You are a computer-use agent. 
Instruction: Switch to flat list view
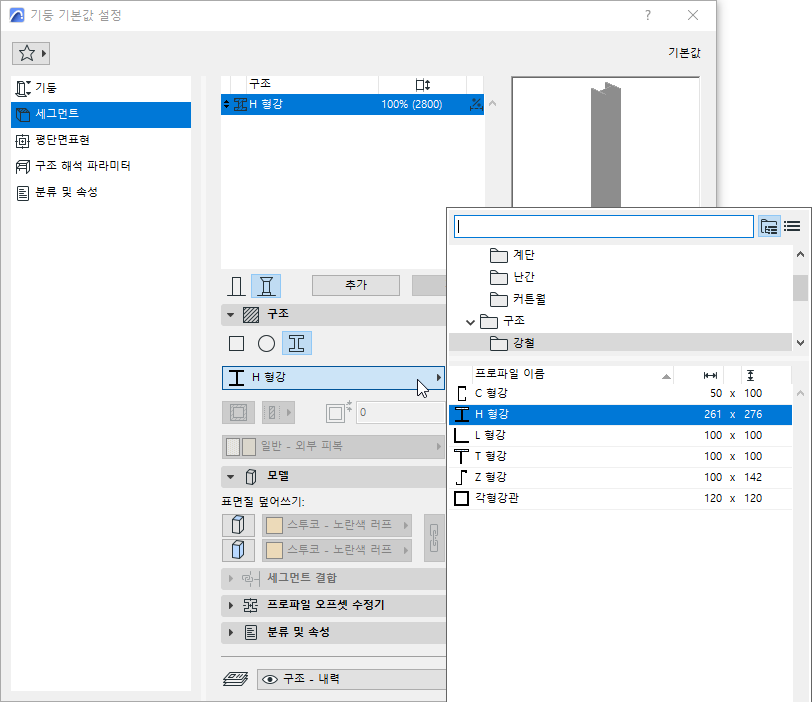click(792, 226)
